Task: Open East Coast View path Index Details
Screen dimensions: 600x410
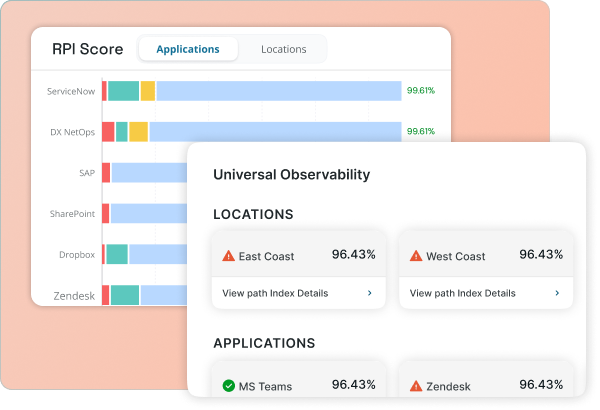Action: (298, 293)
